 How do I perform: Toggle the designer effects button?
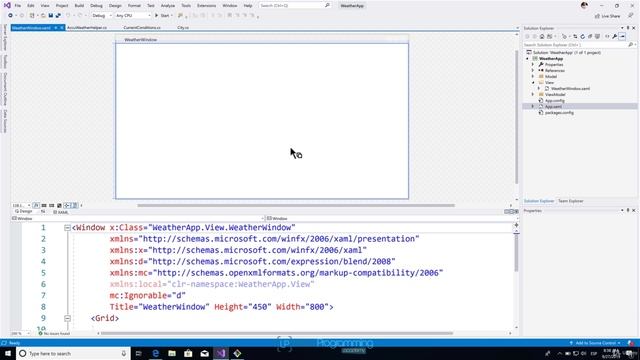pos(36,205)
